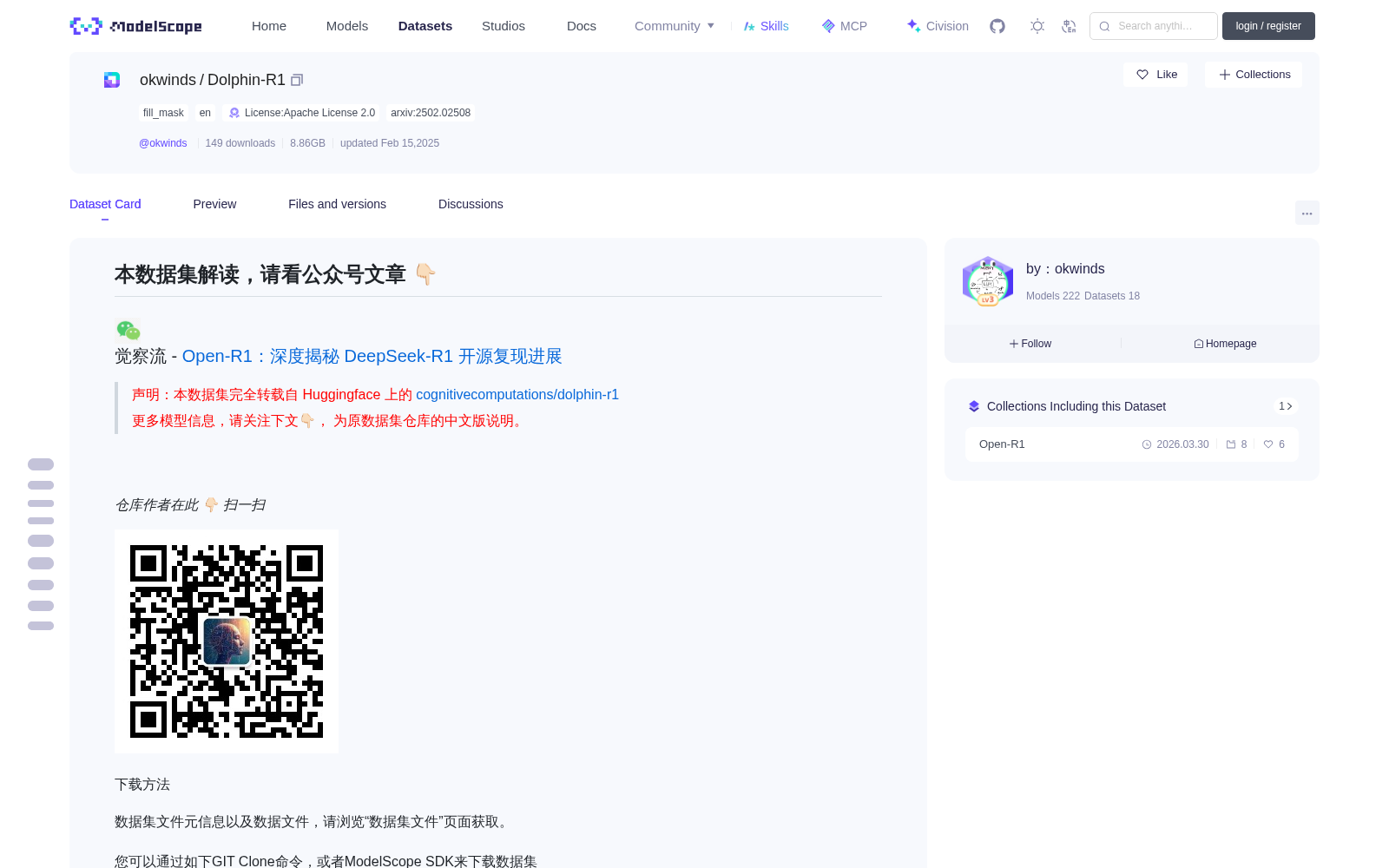Click the 8.86GB size text
Screen dimensions: 1389x868
point(307,143)
